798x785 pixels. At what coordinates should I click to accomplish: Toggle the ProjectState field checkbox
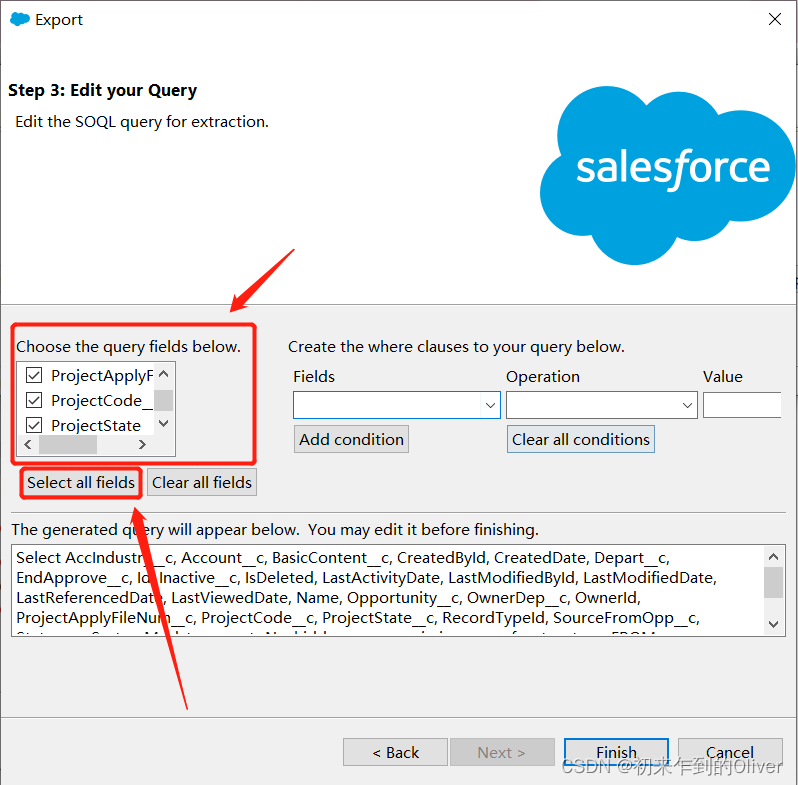34,425
